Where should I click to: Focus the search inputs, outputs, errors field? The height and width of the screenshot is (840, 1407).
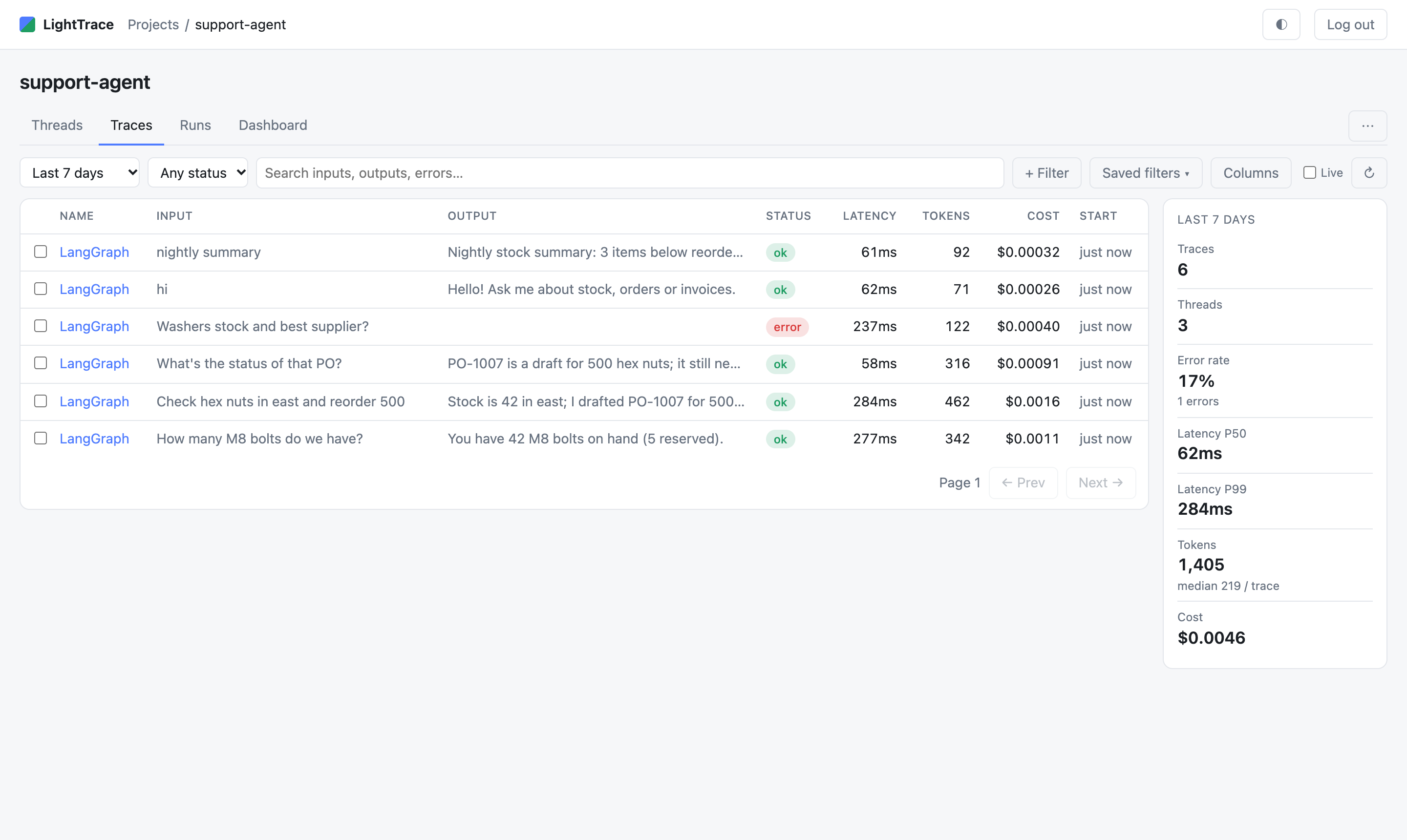click(x=630, y=173)
